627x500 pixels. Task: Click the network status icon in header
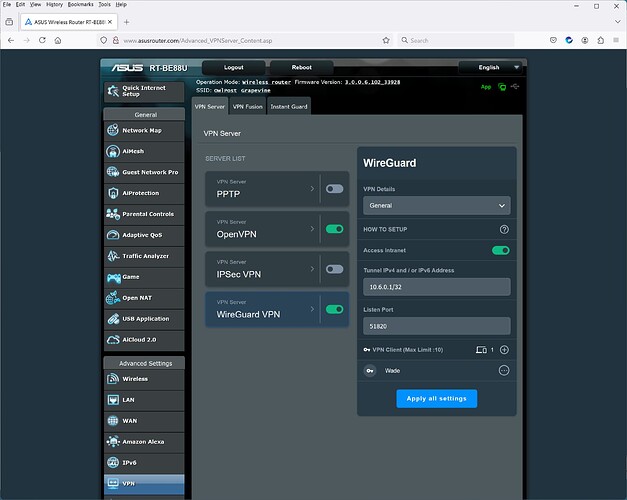click(502, 87)
